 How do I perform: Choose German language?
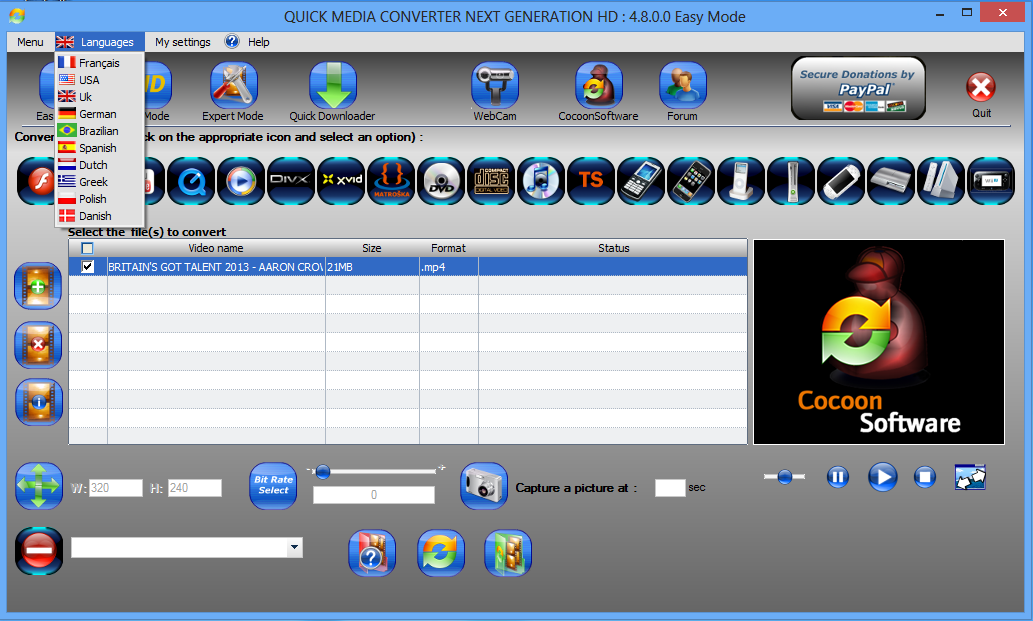(99, 114)
